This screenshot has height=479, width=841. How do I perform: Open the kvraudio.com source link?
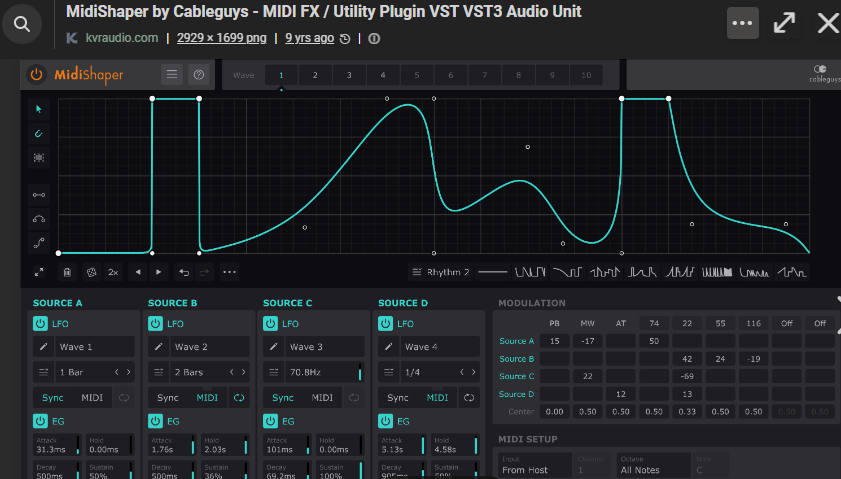pyautogui.click(x=122, y=38)
